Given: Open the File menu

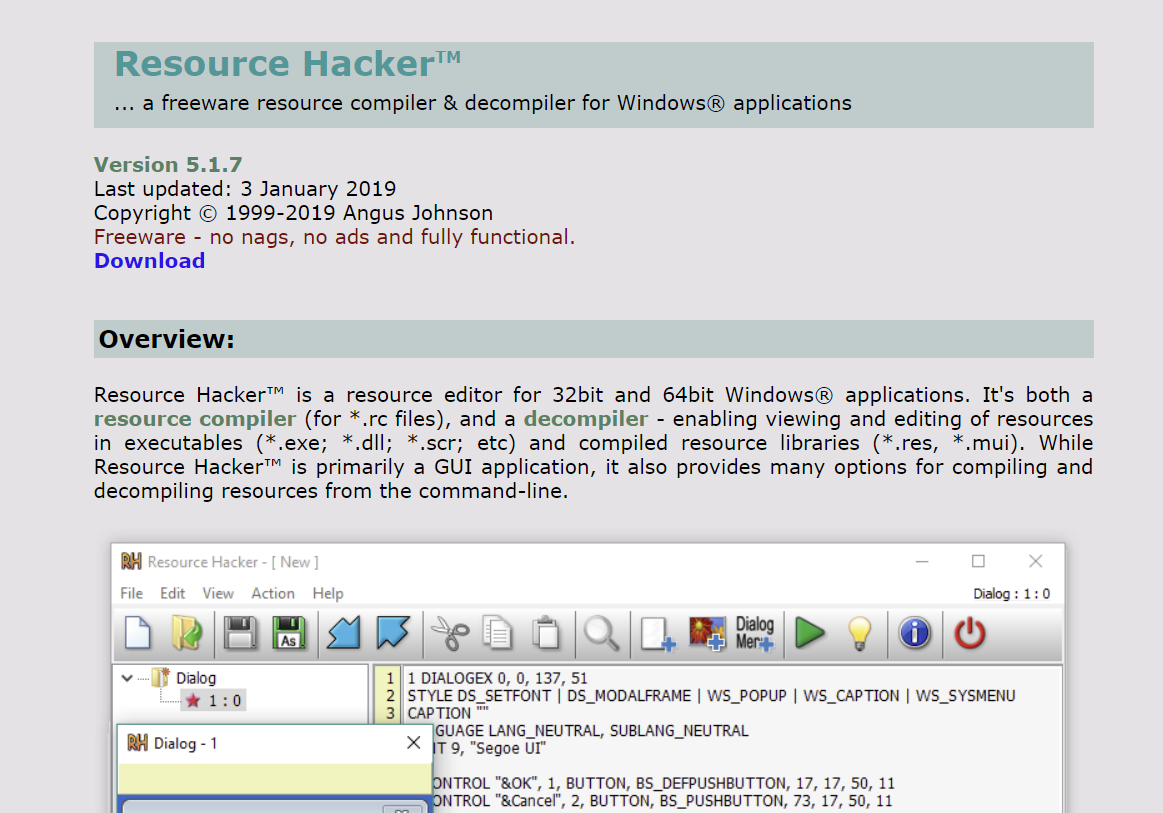Looking at the screenshot, I should point(131,593).
